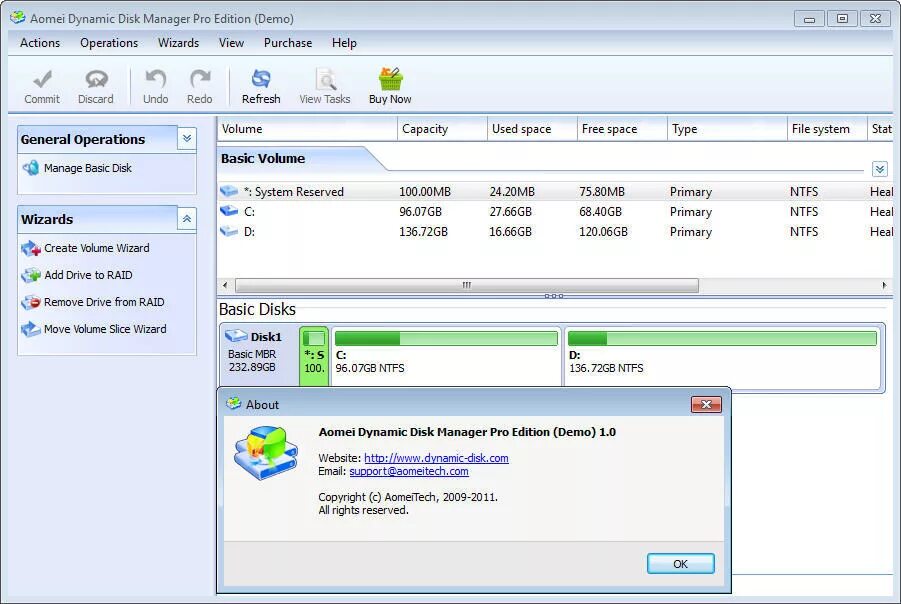Click the Undo arrow icon
This screenshot has height=604, width=901.
pos(155,79)
